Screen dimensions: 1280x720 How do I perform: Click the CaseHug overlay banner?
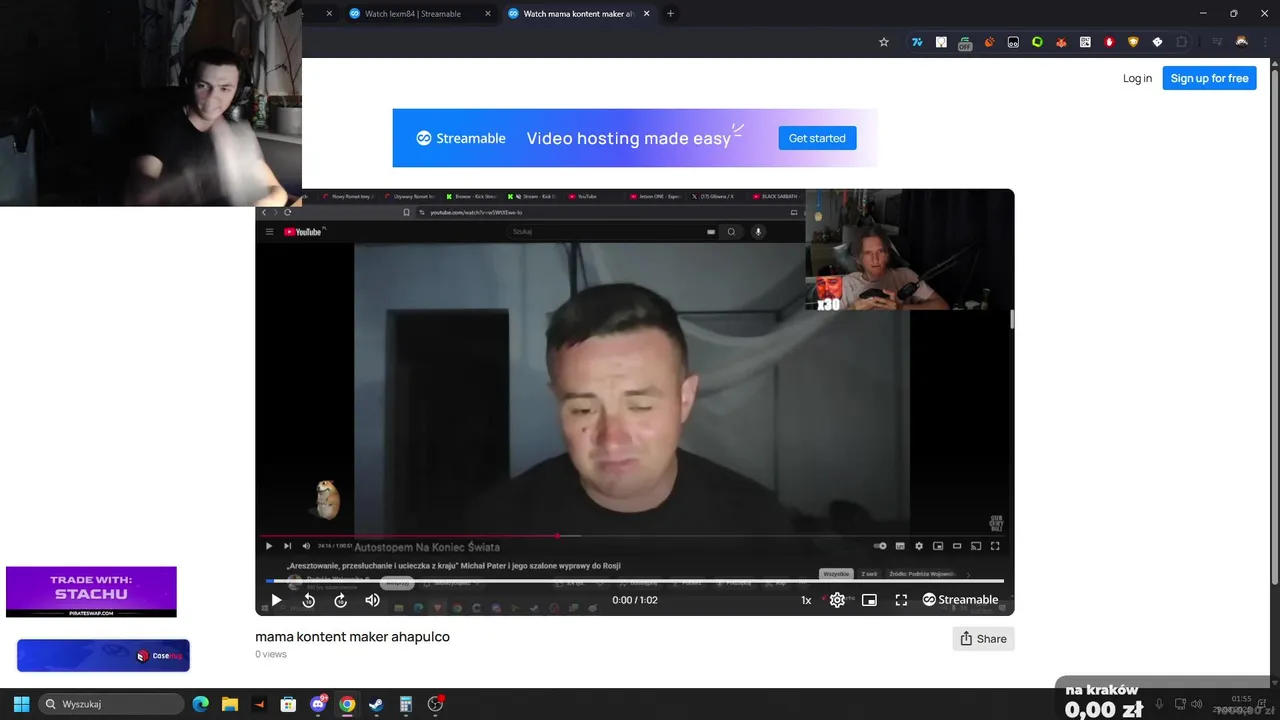click(103, 656)
